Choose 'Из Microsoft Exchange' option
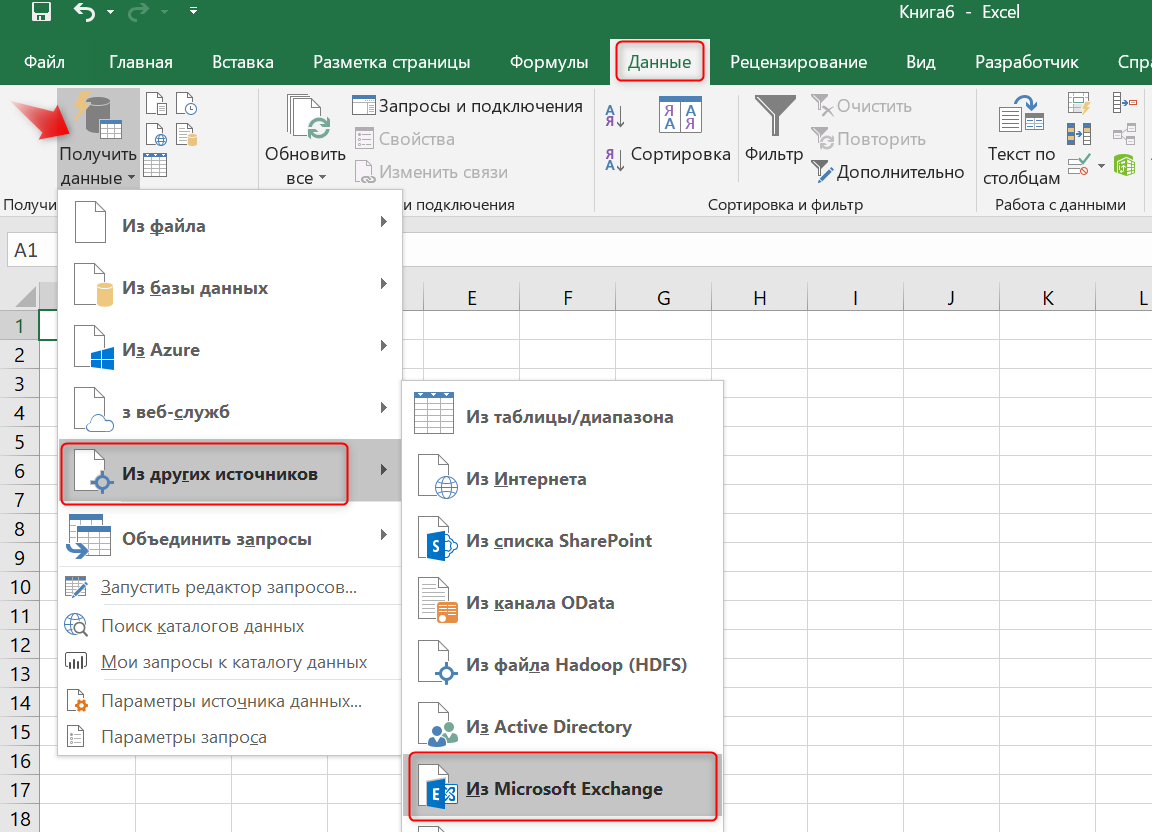Screen dimensions: 1152x832 [563, 787]
